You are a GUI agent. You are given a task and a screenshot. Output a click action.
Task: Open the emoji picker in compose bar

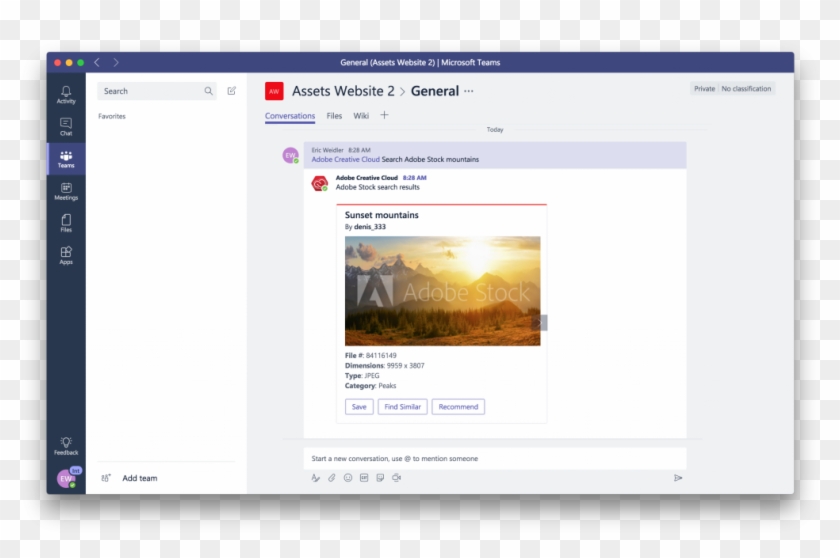(348, 478)
